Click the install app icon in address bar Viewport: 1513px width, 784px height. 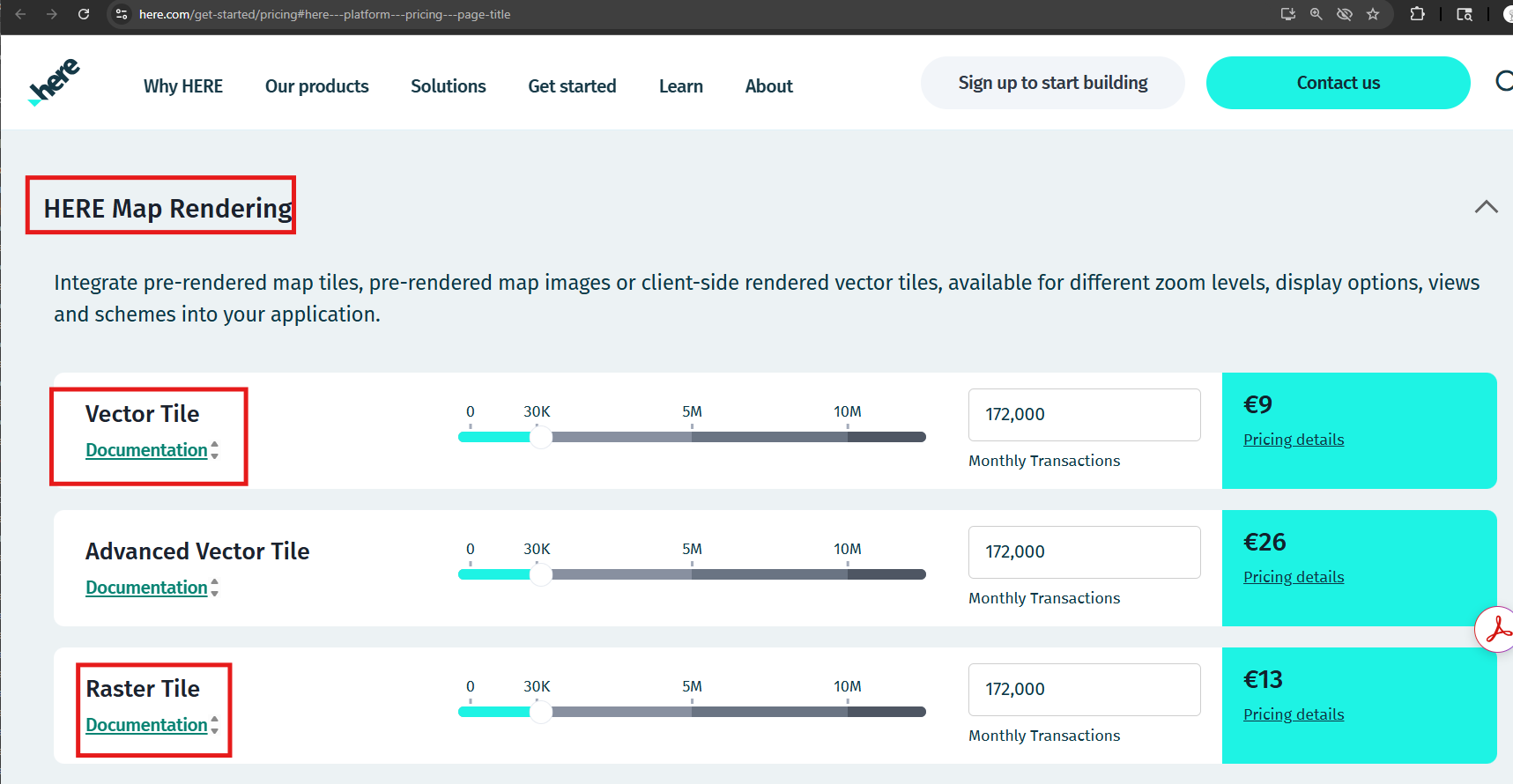click(1287, 14)
